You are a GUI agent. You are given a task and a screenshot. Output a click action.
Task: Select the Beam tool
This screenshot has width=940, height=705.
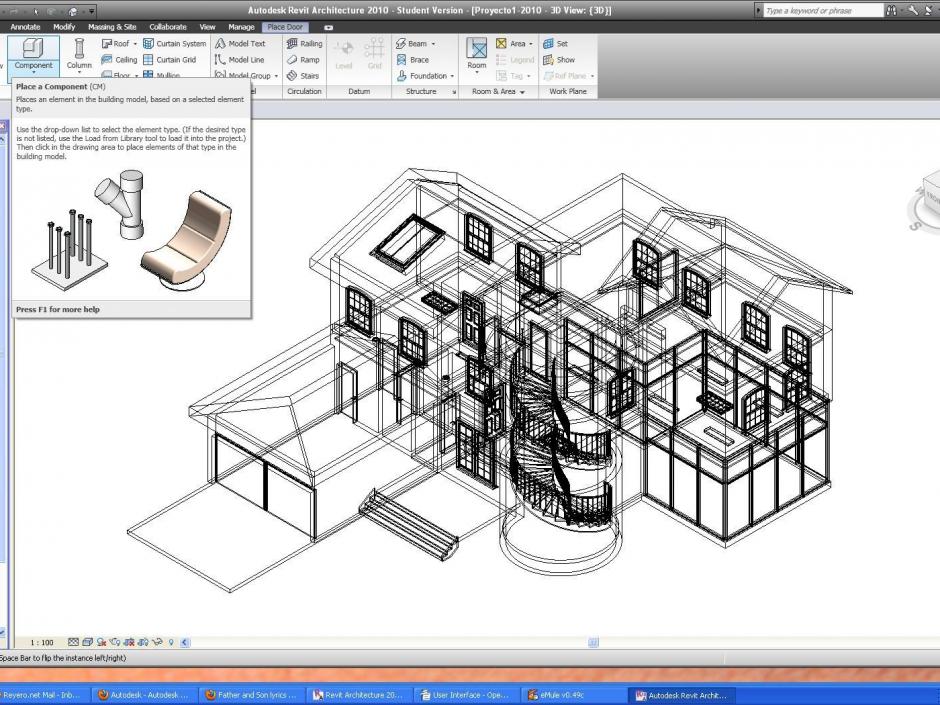point(411,44)
